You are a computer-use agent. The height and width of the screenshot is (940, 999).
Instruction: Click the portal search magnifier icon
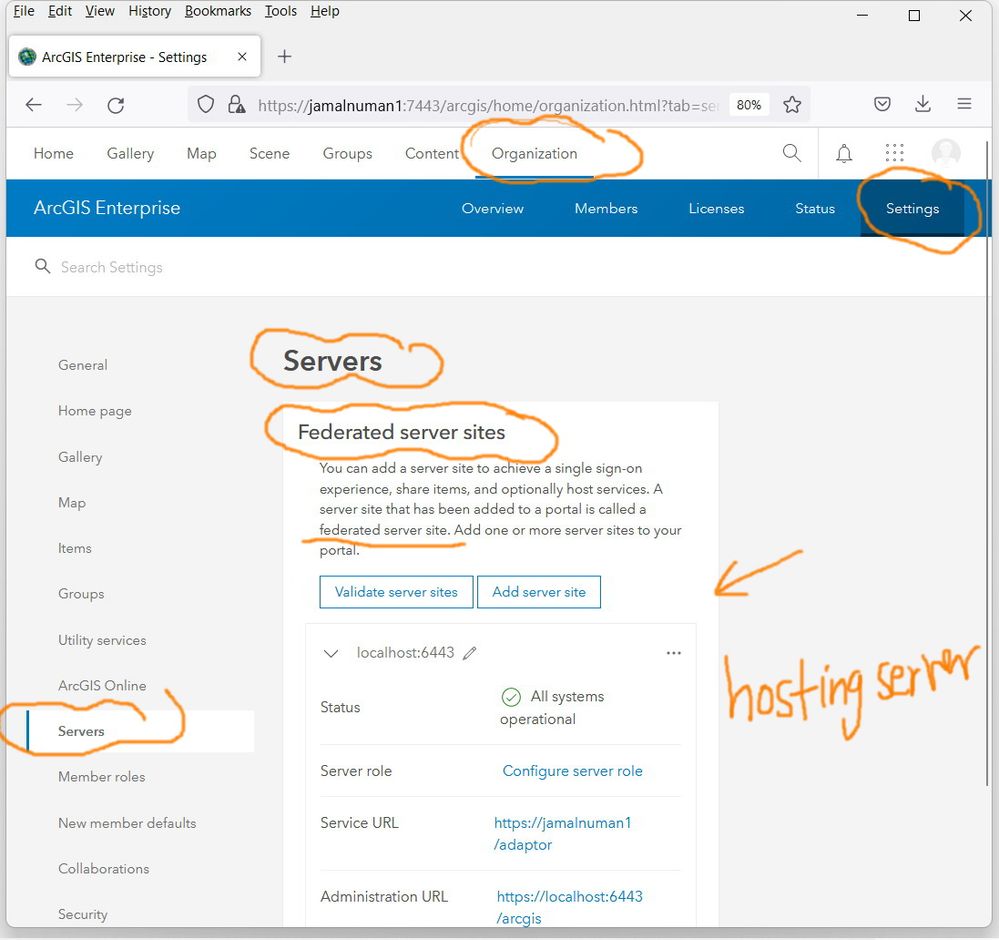(791, 153)
